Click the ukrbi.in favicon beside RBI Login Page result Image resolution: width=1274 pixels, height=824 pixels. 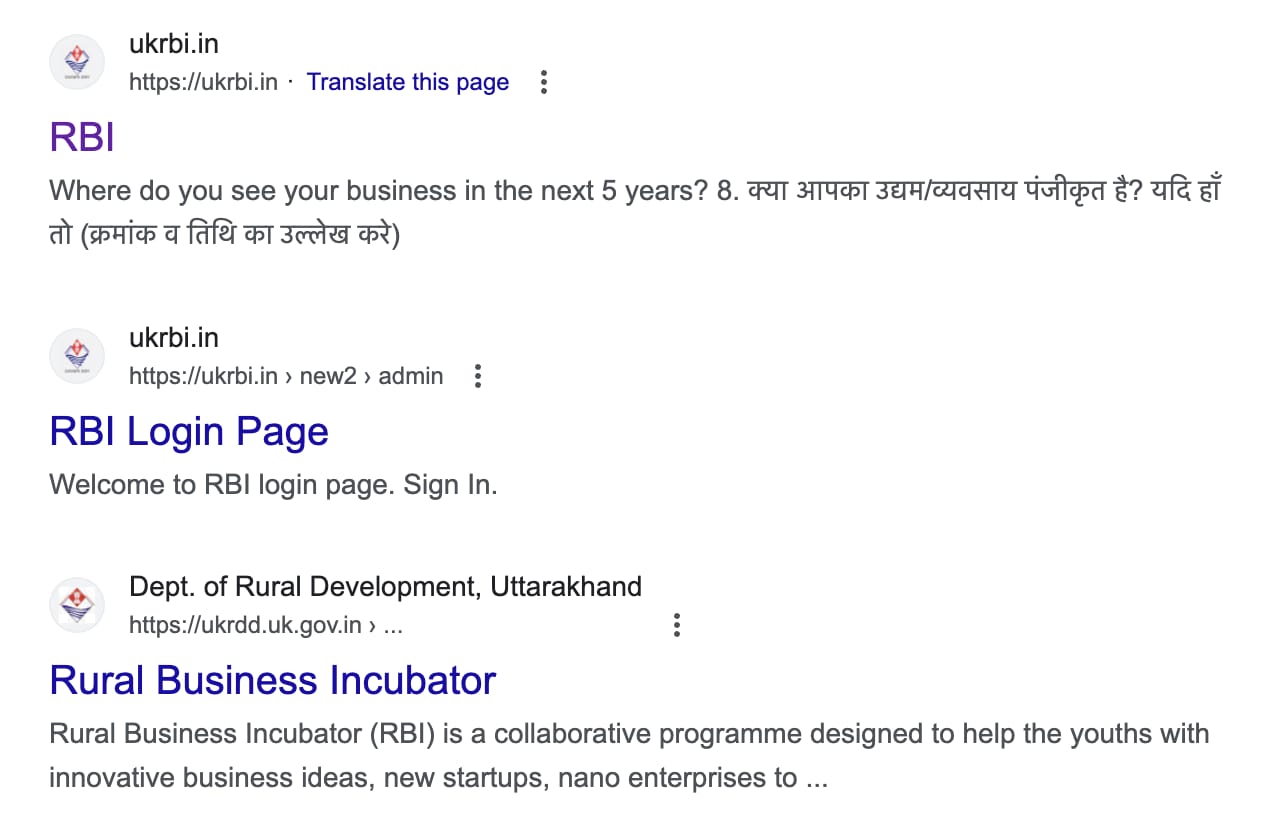pos(77,356)
